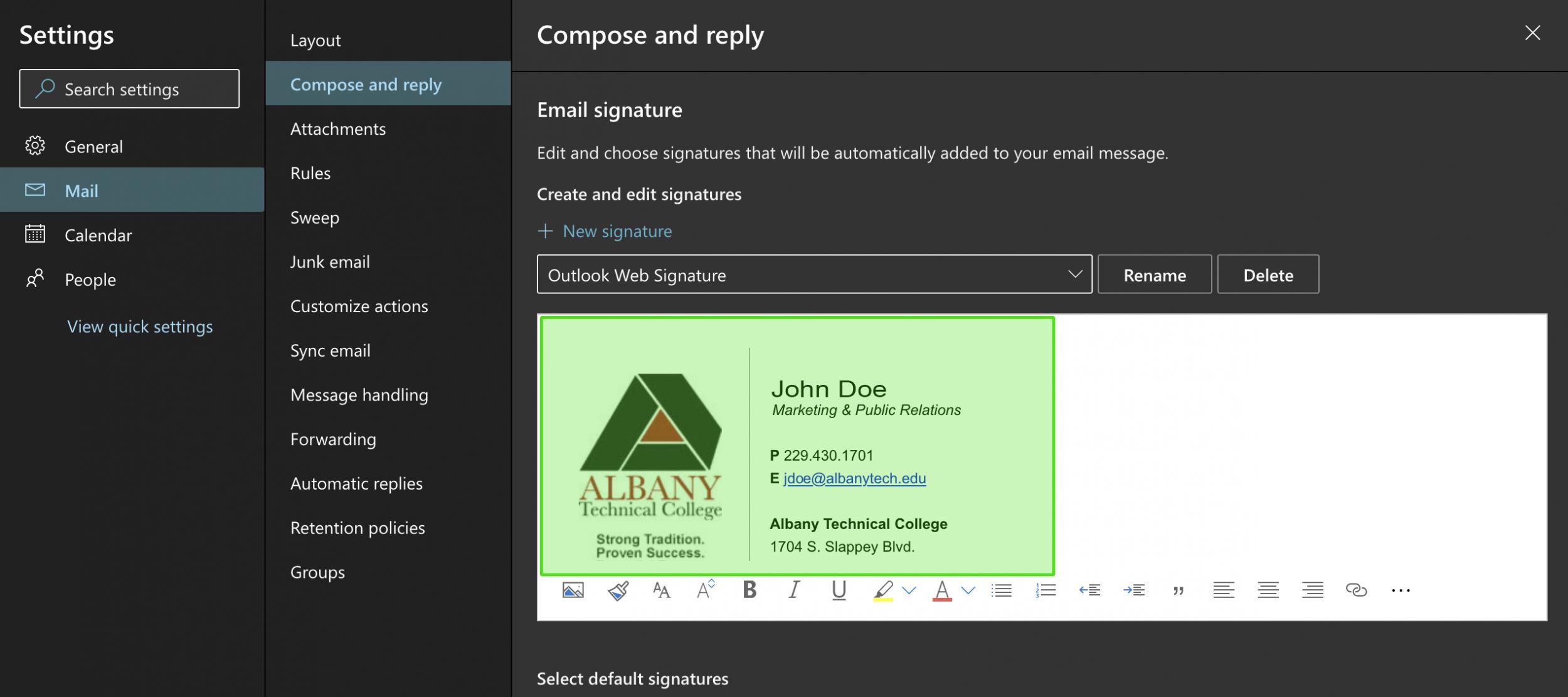Open Calendar settings category
Screen dimensions: 1568x697
(x=132, y=234)
